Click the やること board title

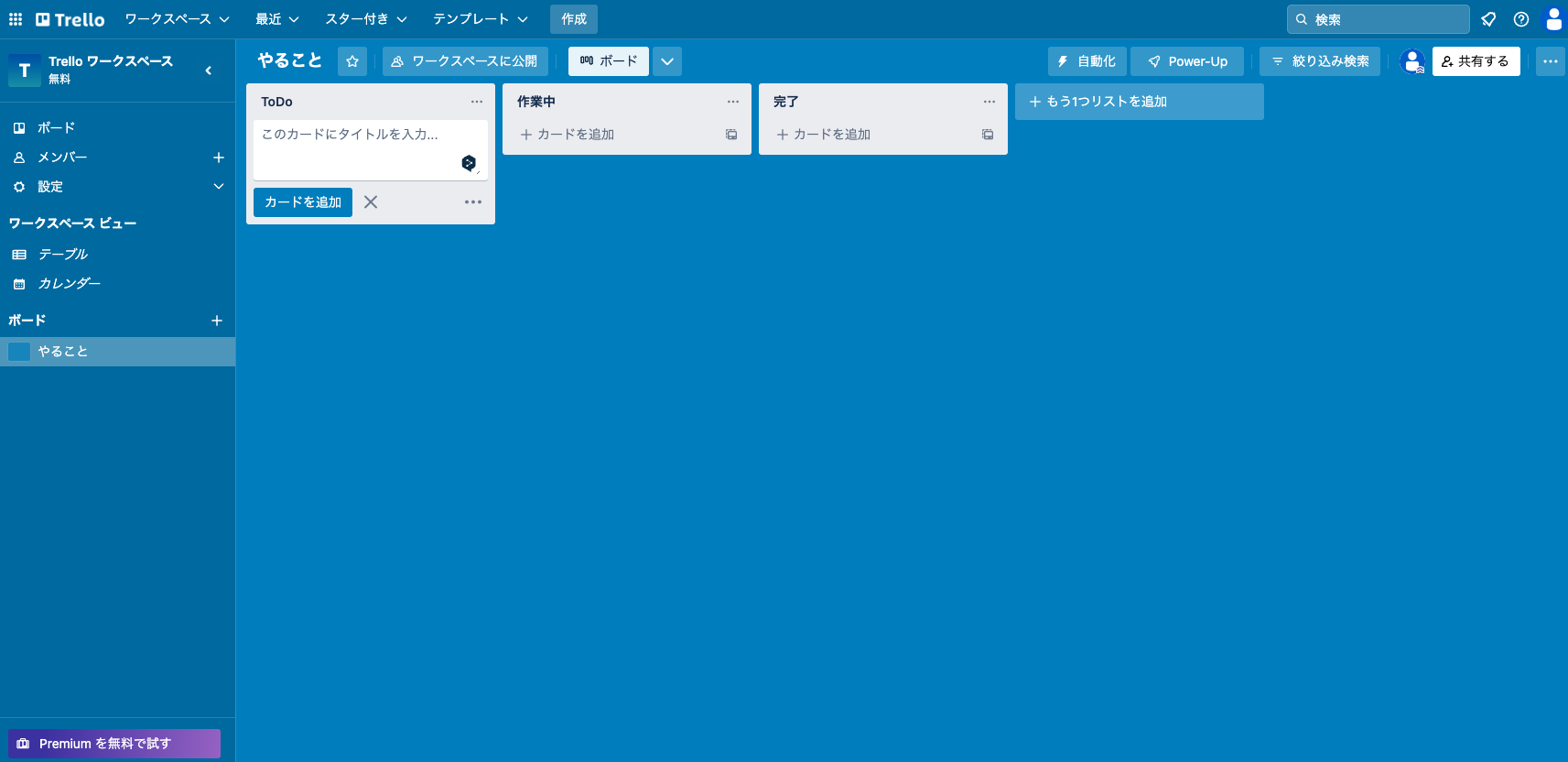pyautogui.click(x=290, y=61)
